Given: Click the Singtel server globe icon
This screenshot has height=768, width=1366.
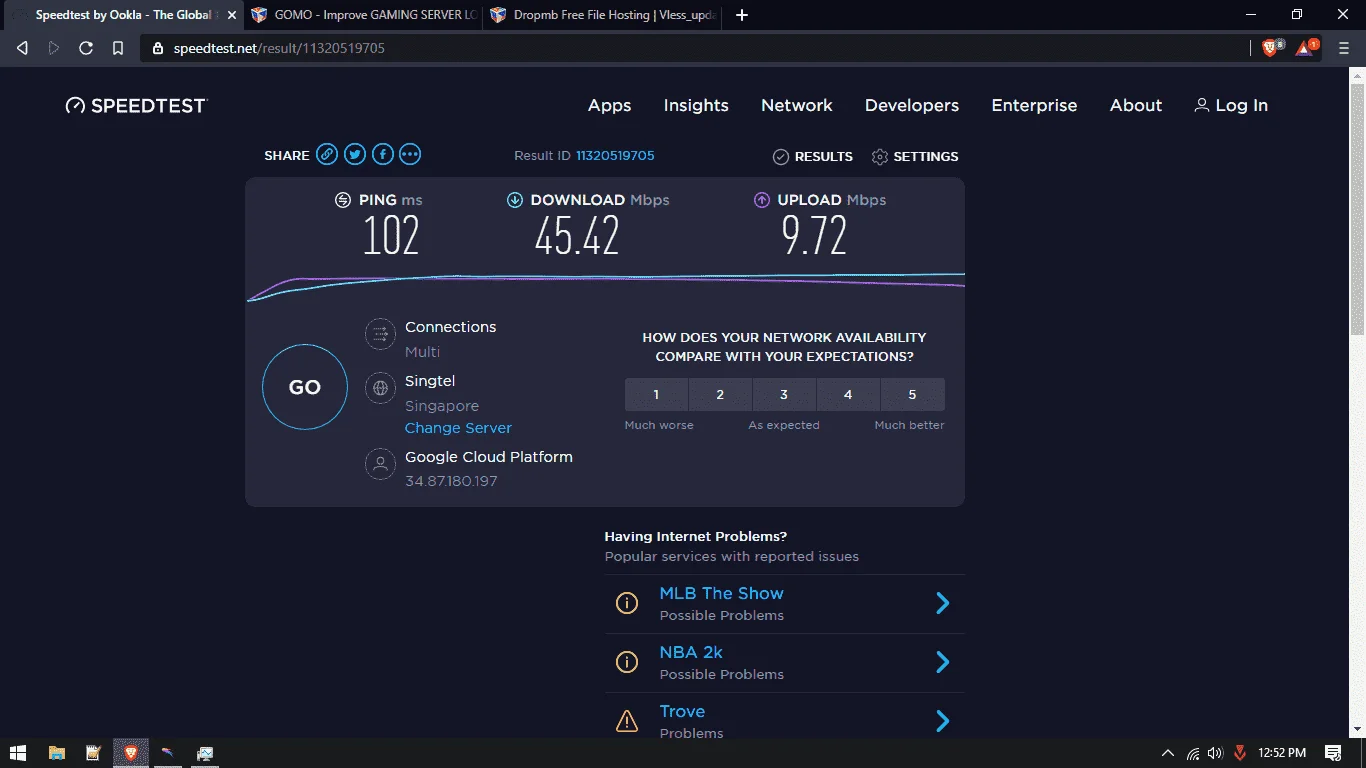Looking at the screenshot, I should (380, 388).
